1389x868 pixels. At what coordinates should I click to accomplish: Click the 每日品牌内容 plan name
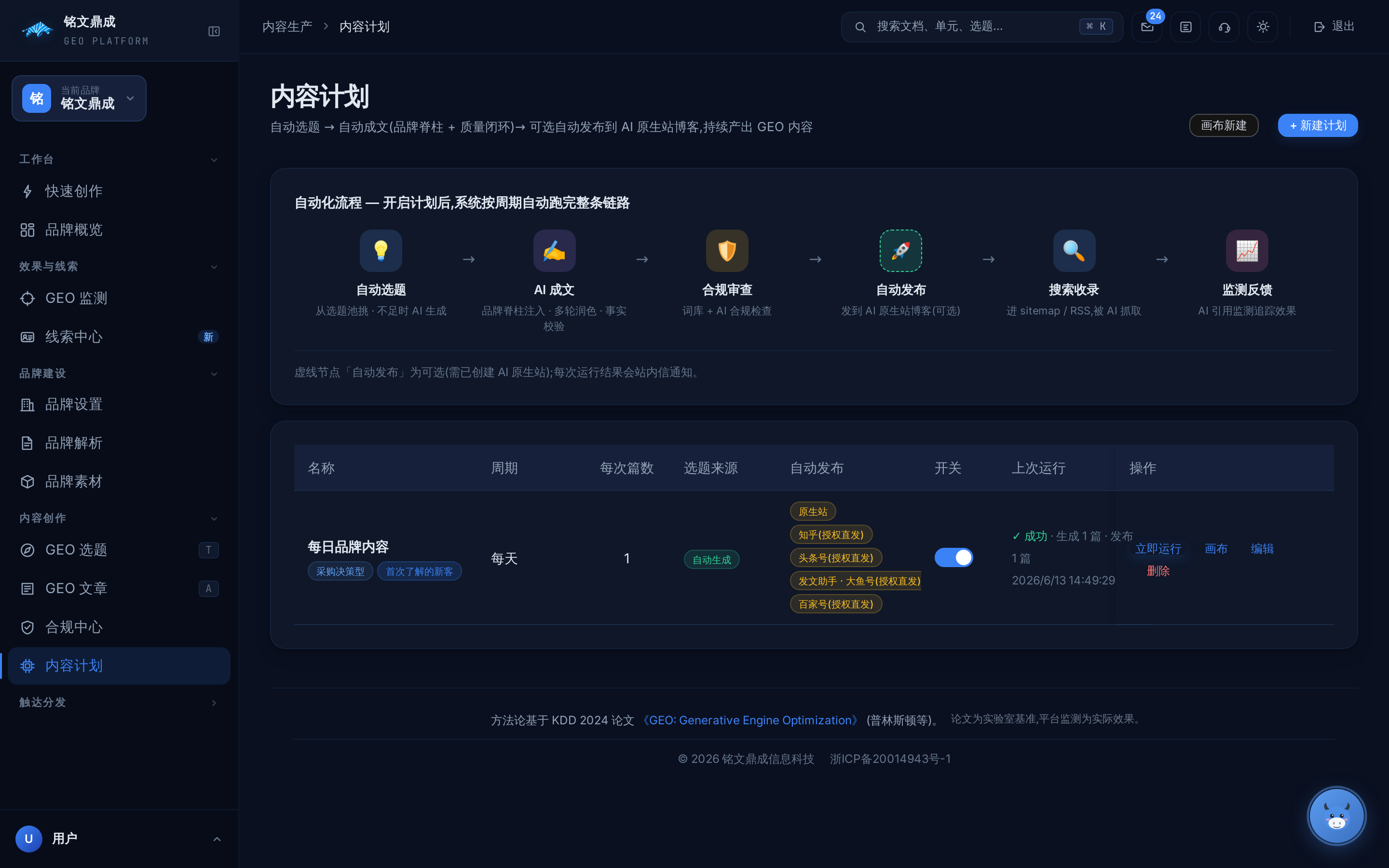tap(348, 546)
